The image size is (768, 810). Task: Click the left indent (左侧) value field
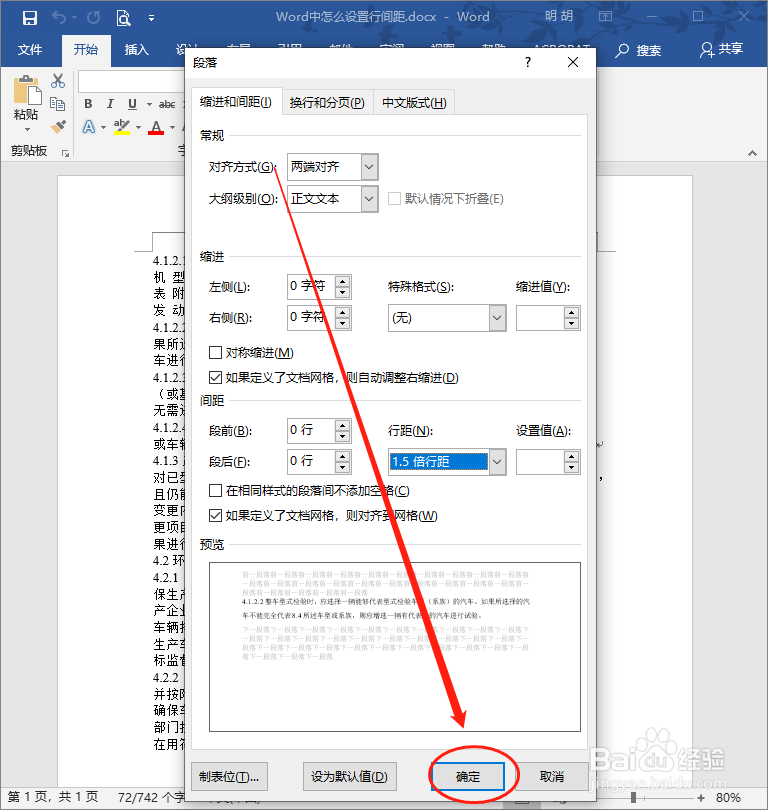(x=312, y=287)
